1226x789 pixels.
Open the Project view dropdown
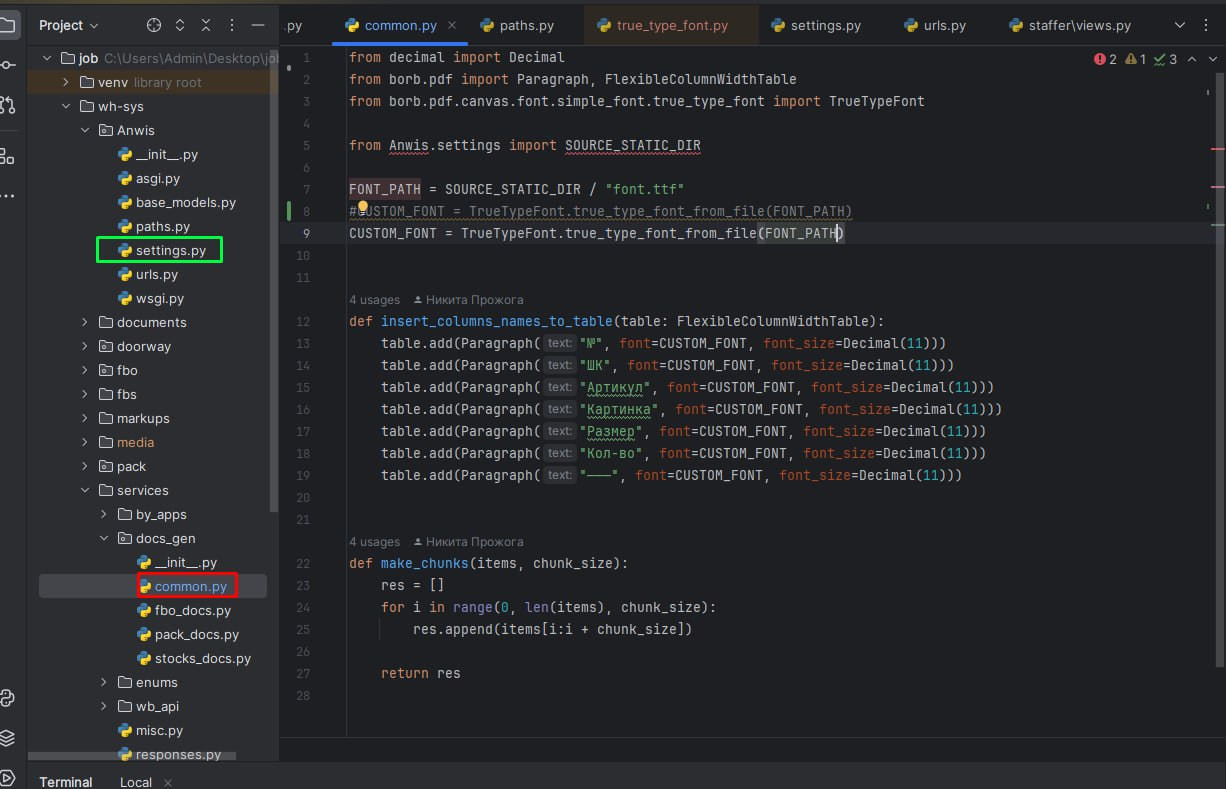pos(68,25)
